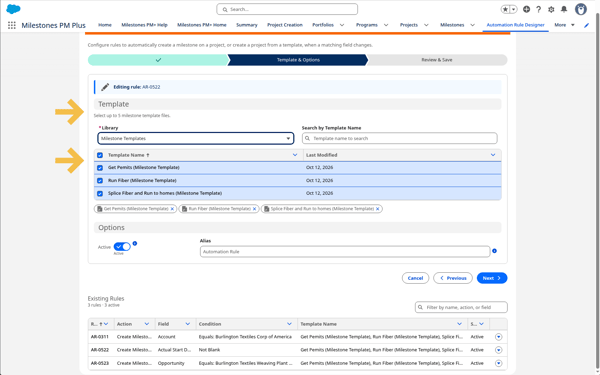Open the Field column menu in Existing Rules
Image resolution: width=600 pixels, height=375 pixels.
[188, 324]
